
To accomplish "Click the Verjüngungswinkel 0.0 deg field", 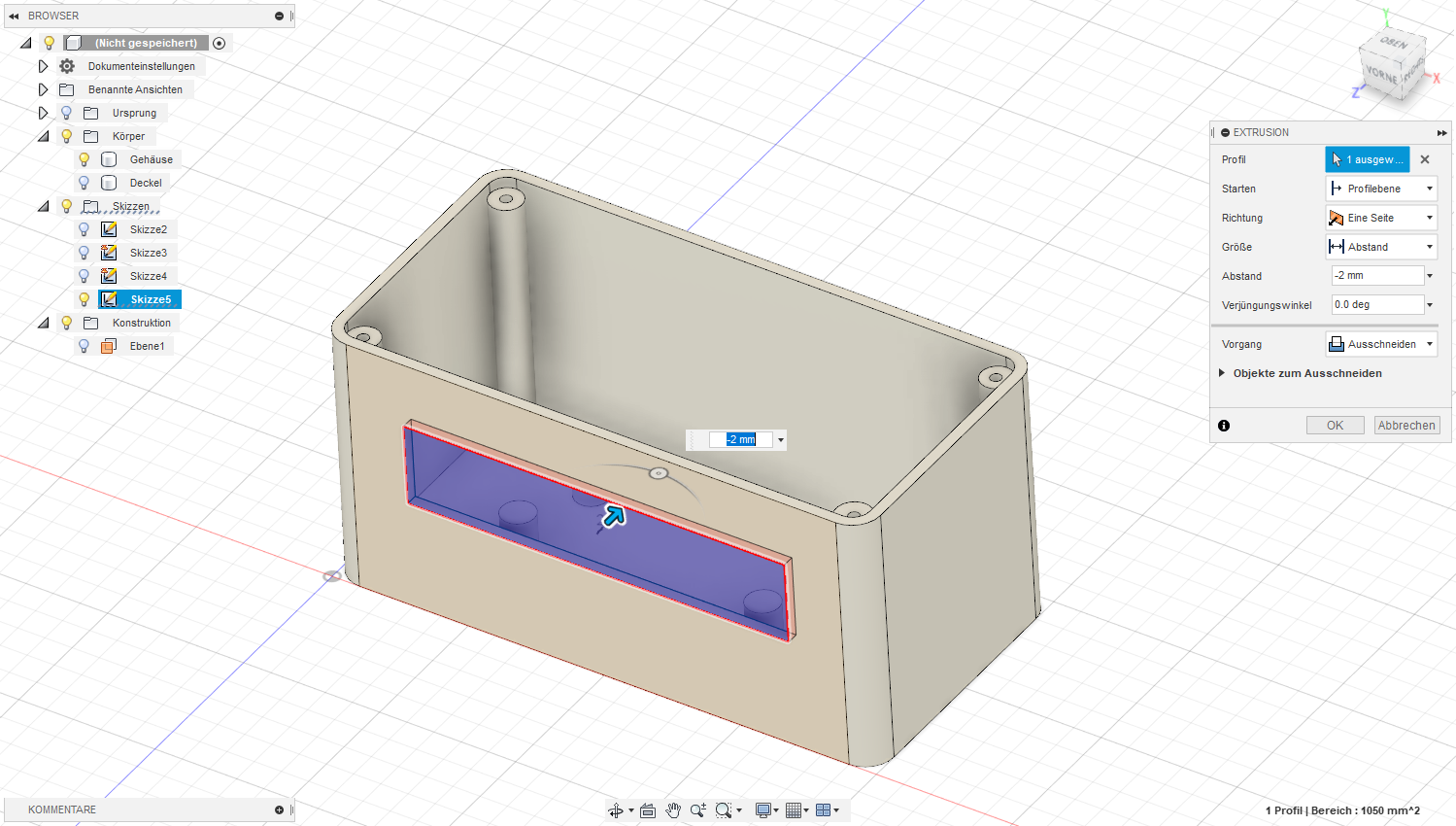I will [x=1377, y=305].
